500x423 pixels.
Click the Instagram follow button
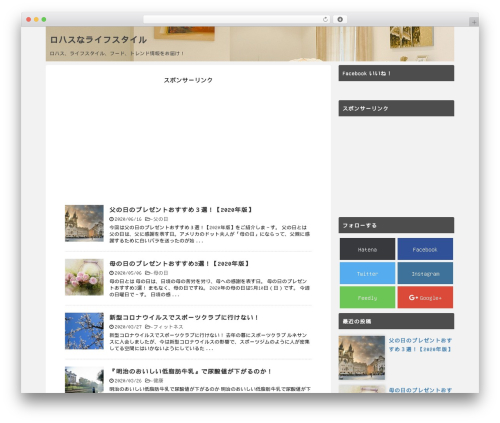tap(425, 273)
